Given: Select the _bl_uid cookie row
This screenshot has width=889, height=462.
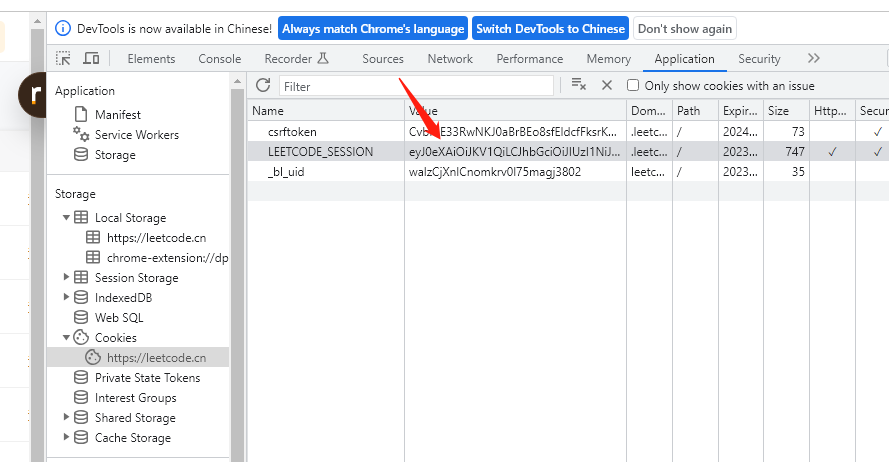Looking at the screenshot, I should 568,171.
